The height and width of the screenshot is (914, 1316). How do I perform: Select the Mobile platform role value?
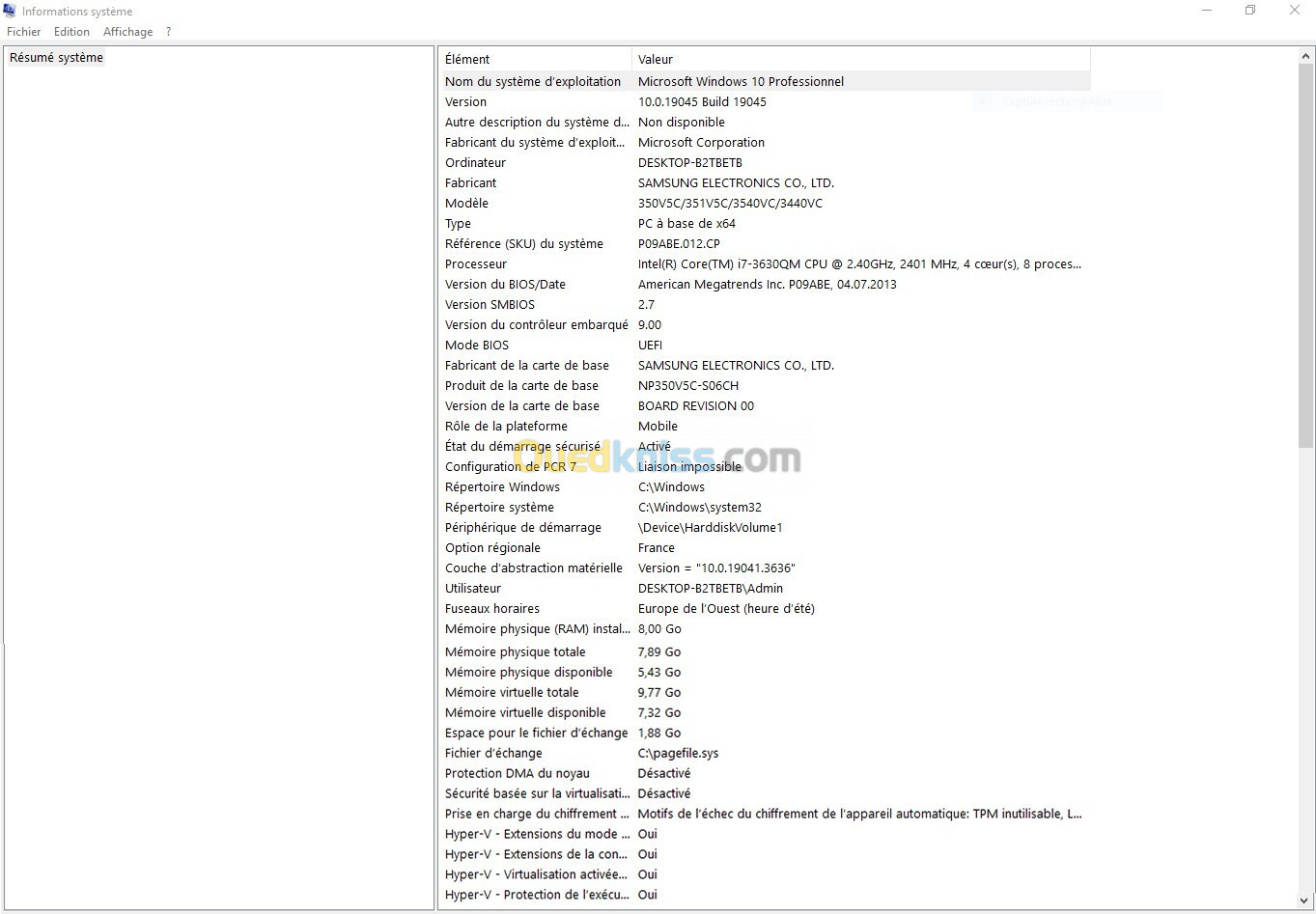658,427
